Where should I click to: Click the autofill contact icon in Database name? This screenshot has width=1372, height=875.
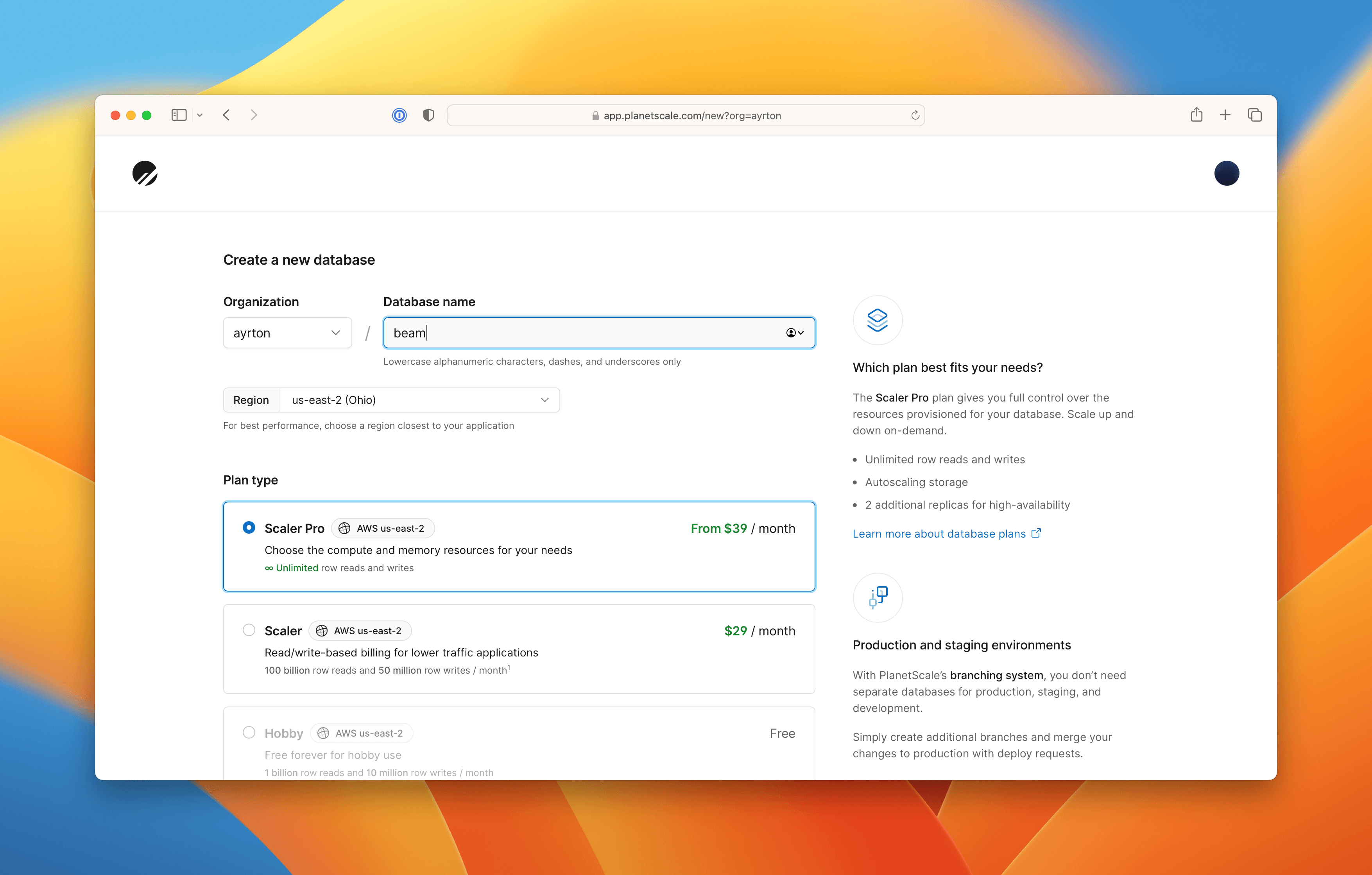click(x=795, y=333)
